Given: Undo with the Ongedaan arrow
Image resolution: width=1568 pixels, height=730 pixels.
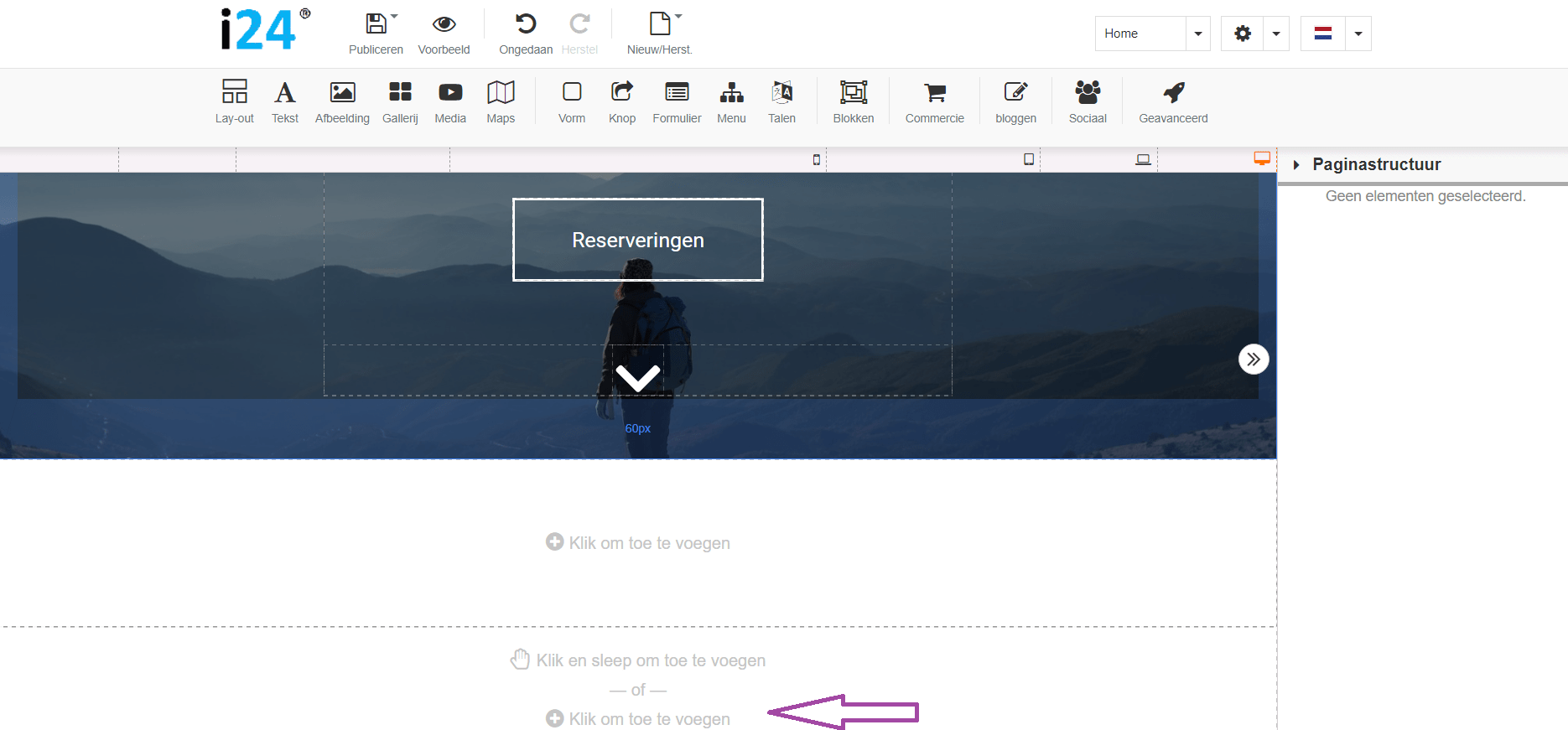Looking at the screenshot, I should click(526, 23).
